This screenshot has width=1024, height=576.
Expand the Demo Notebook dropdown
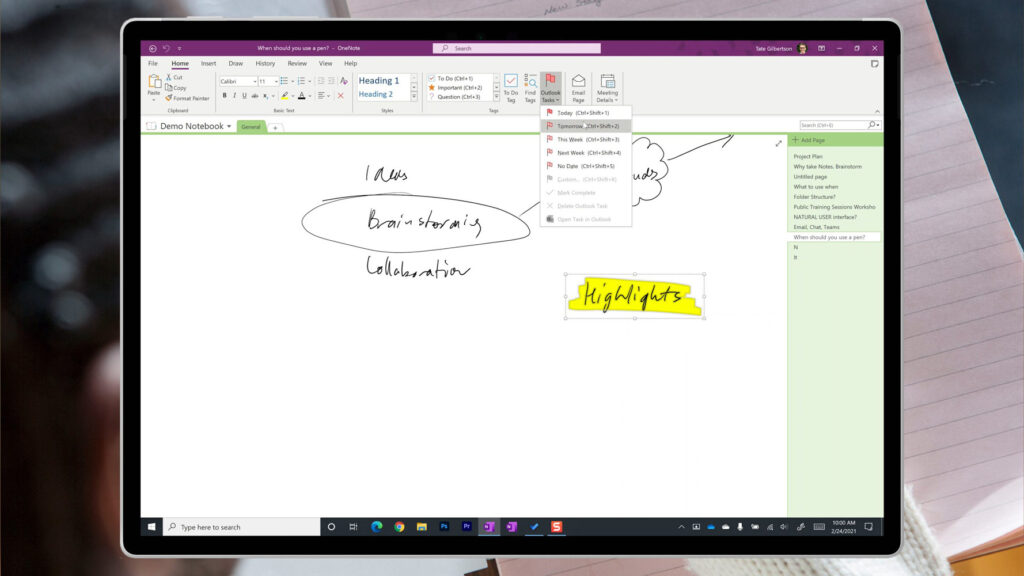229,127
